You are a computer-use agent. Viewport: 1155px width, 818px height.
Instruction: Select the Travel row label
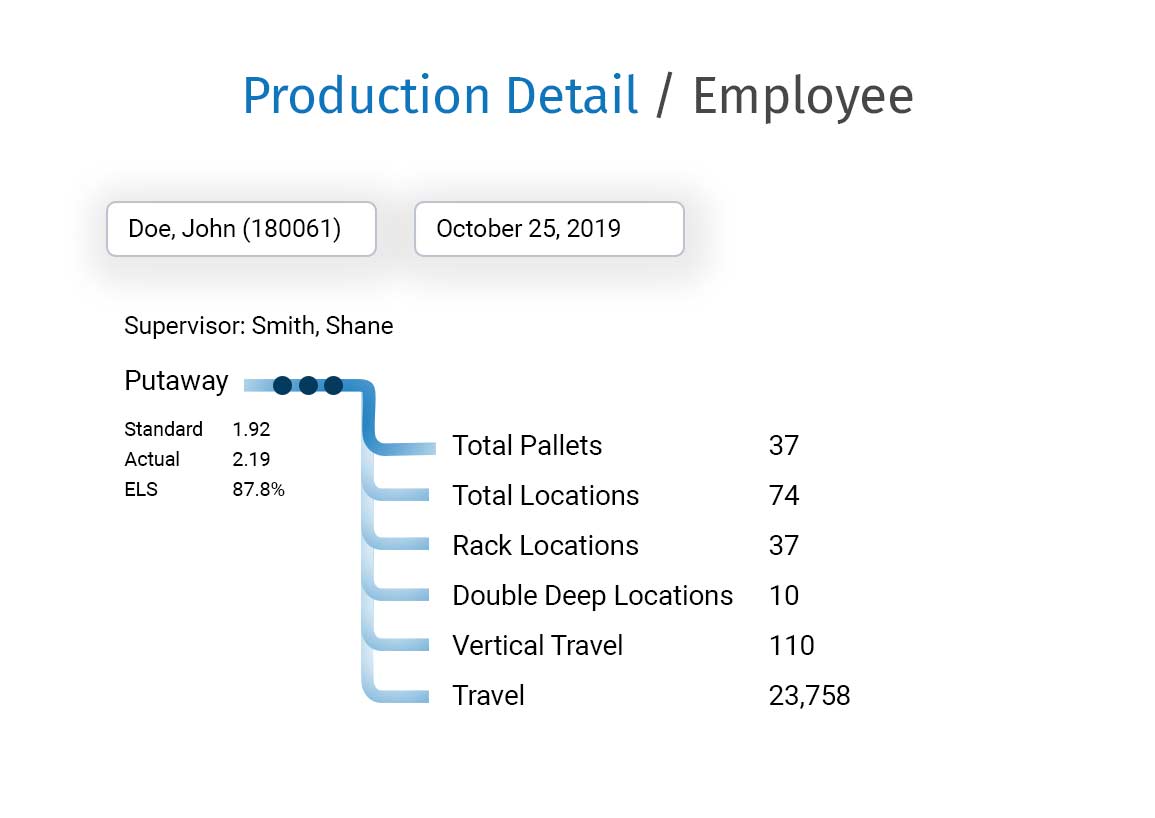488,695
